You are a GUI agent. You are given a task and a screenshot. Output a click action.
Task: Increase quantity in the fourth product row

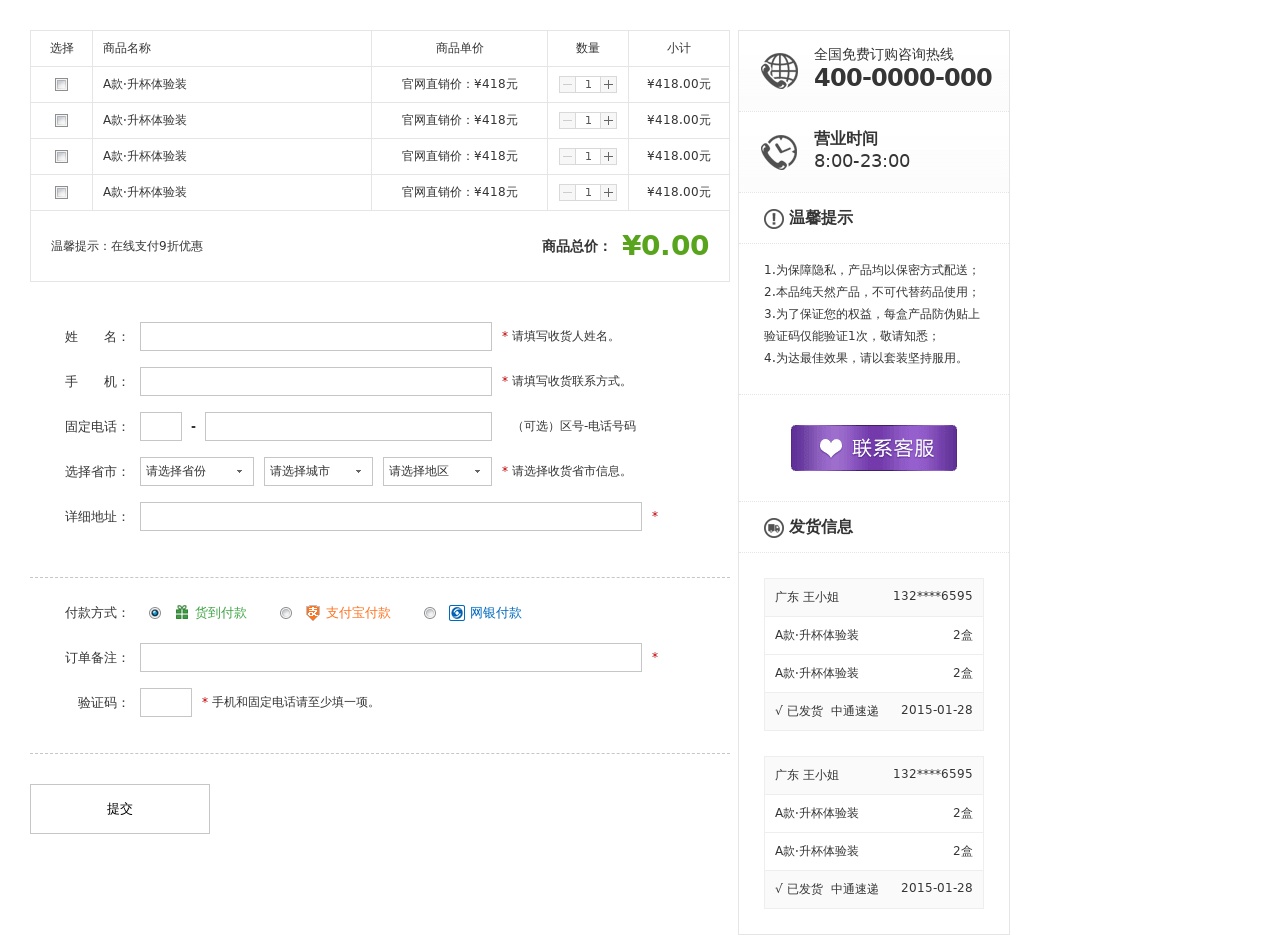point(608,193)
